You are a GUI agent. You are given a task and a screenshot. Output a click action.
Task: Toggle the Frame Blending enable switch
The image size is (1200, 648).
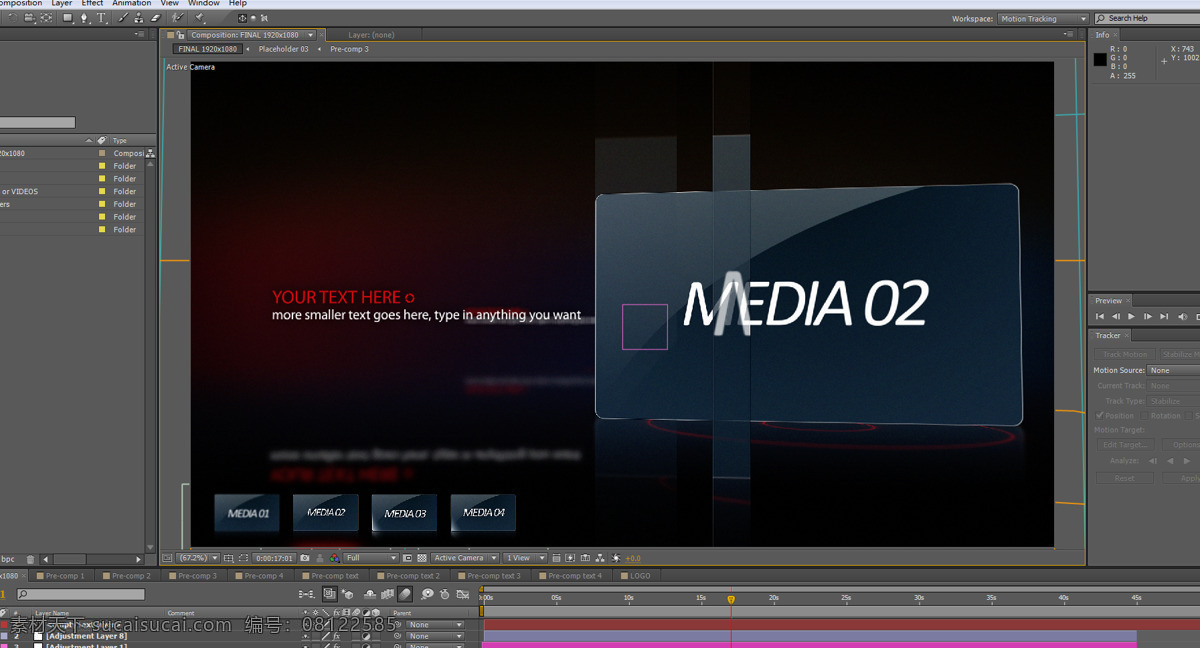(387, 594)
